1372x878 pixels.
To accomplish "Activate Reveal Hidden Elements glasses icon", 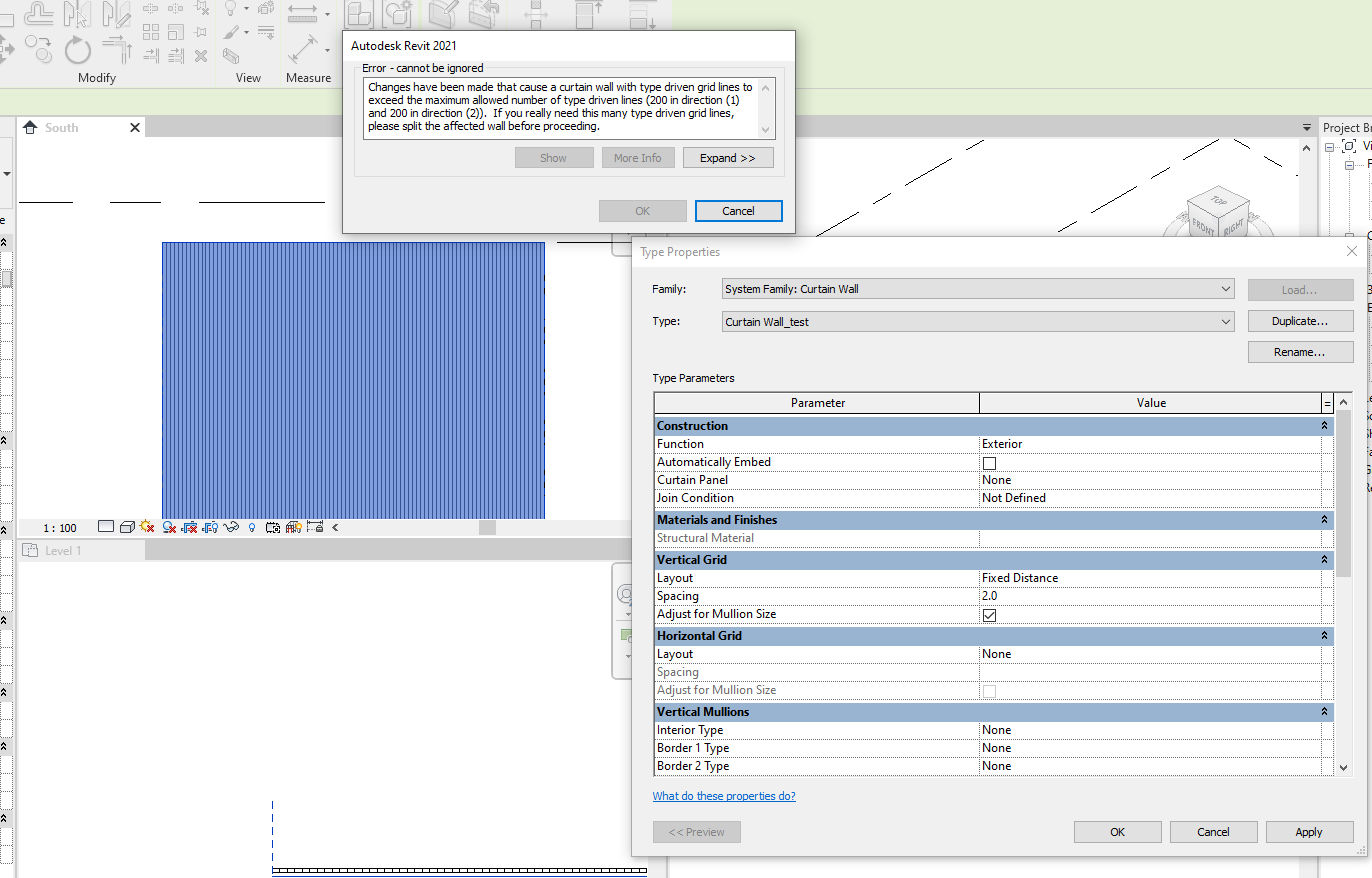I will pyautogui.click(x=233, y=527).
